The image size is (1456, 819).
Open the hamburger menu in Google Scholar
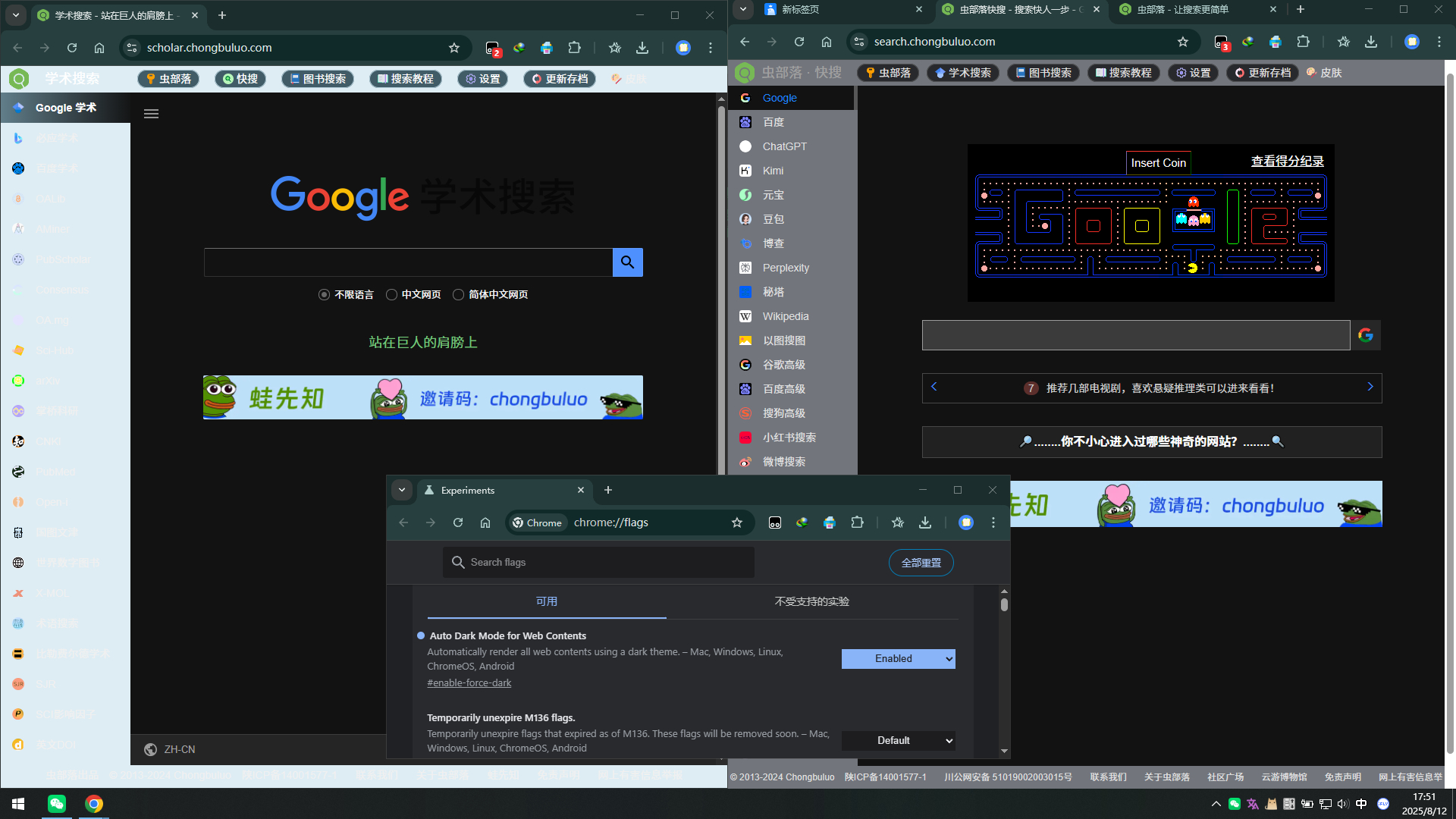coord(151,114)
